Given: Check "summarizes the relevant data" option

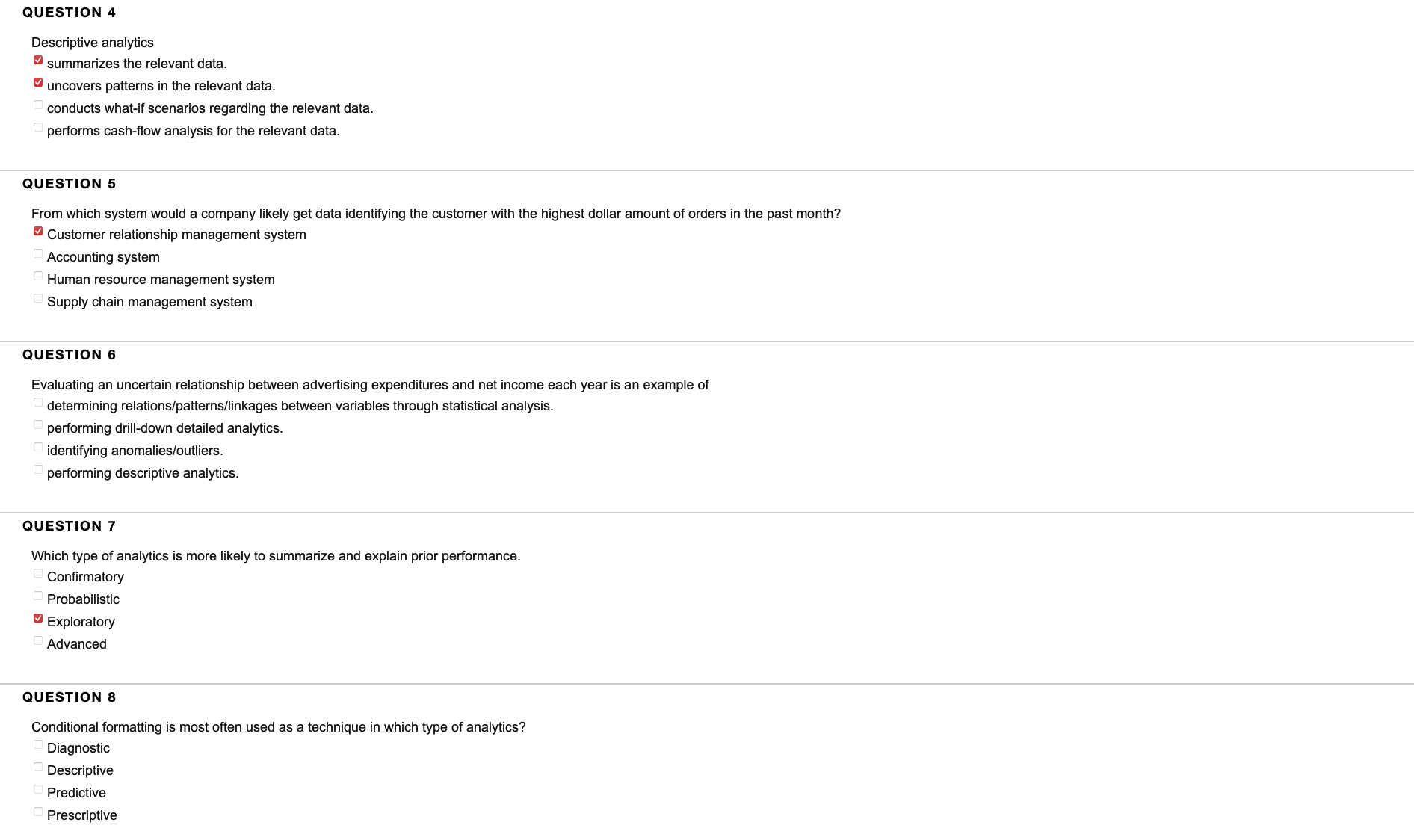Looking at the screenshot, I should coord(38,59).
